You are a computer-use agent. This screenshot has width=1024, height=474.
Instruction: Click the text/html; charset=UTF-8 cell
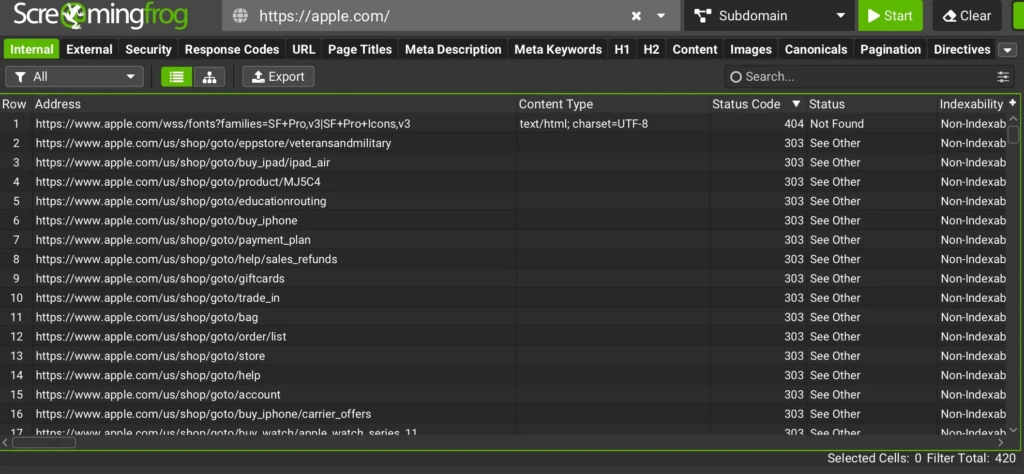584,123
